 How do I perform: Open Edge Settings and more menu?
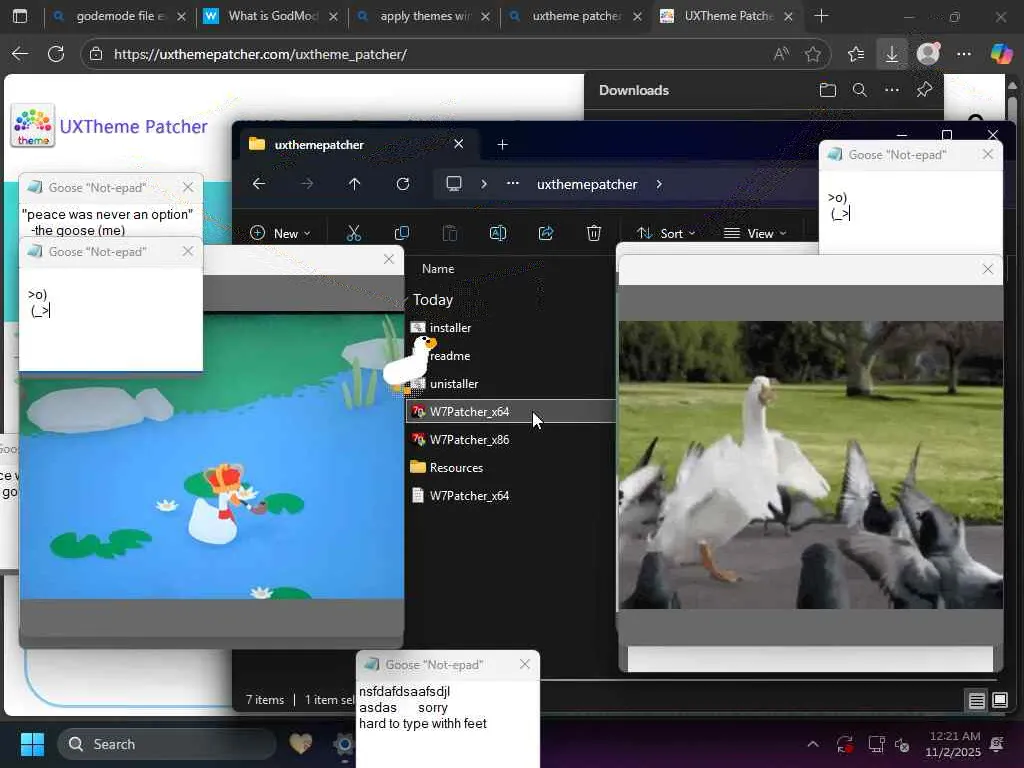pos(964,54)
